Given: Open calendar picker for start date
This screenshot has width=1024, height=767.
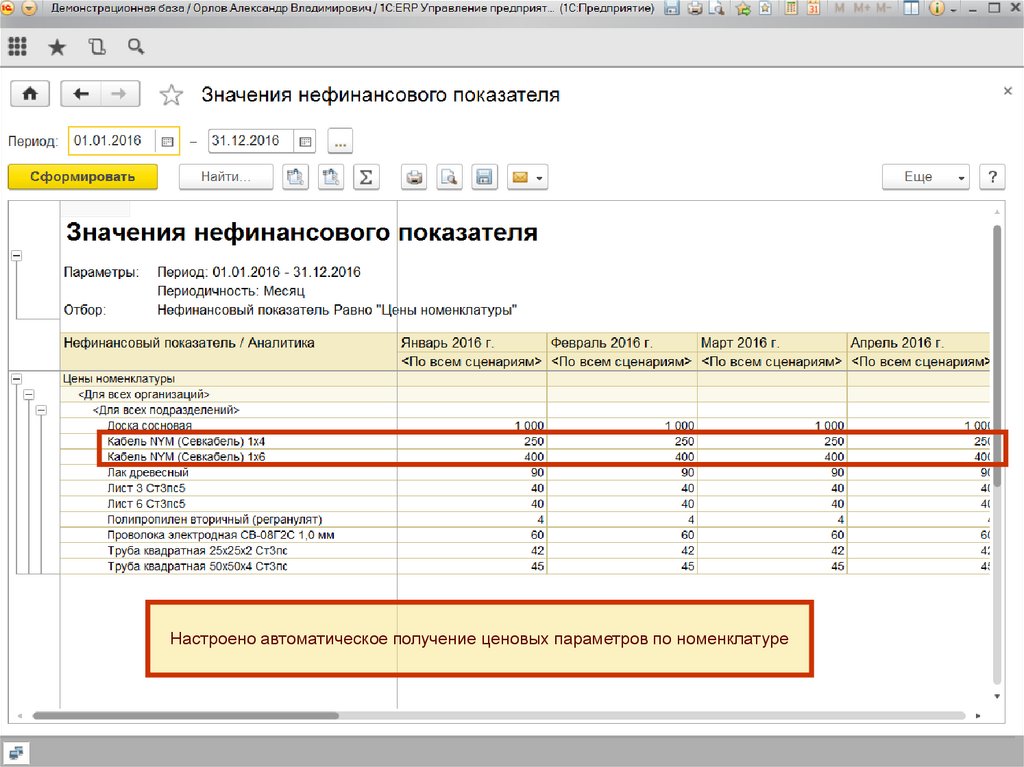Looking at the screenshot, I should pyautogui.click(x=168, y=141).
